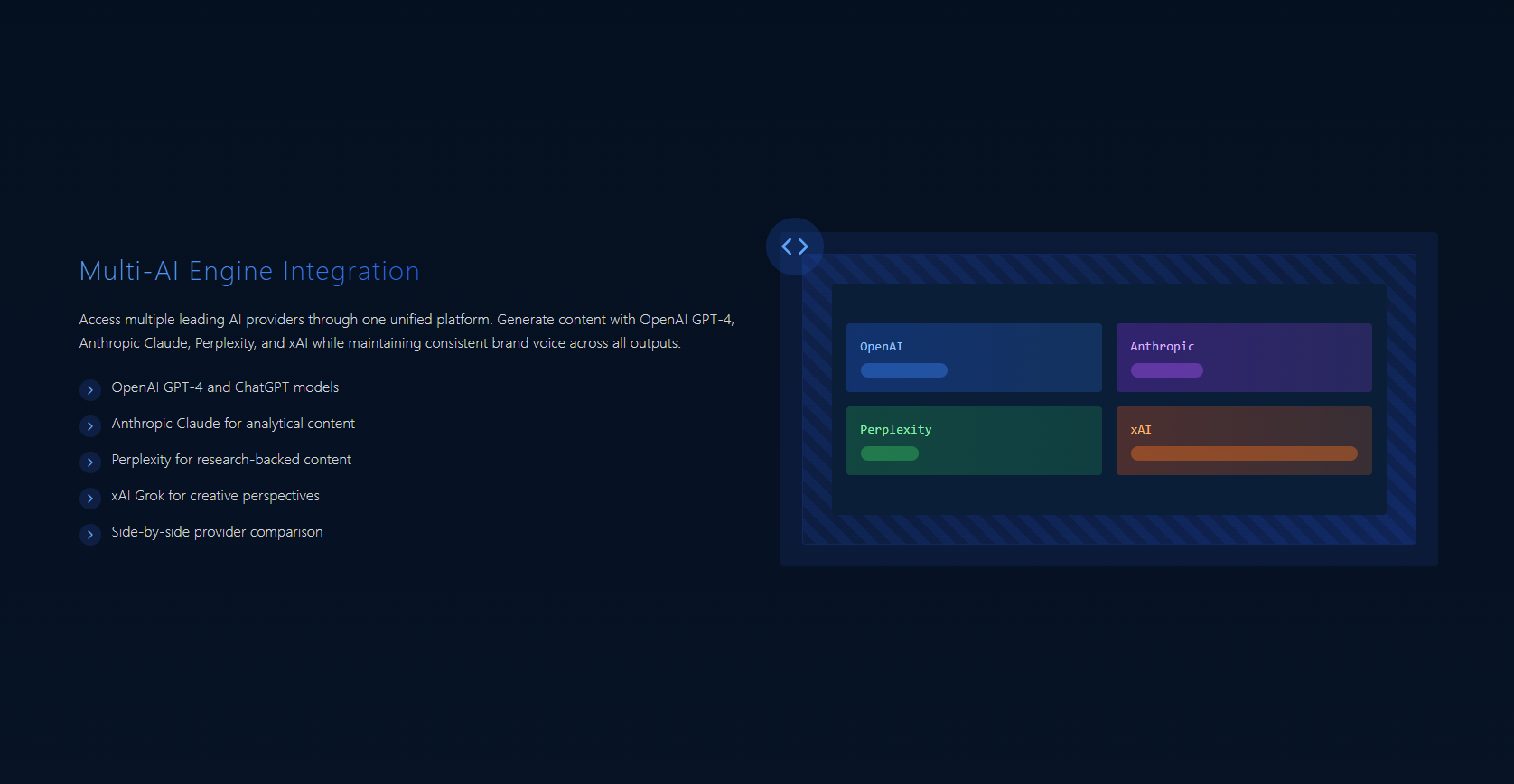Click text 'Anthropic Claude for analytical content'
Image resolution: width=1514 pixels, height=784 pixels.
coord(233,424)
